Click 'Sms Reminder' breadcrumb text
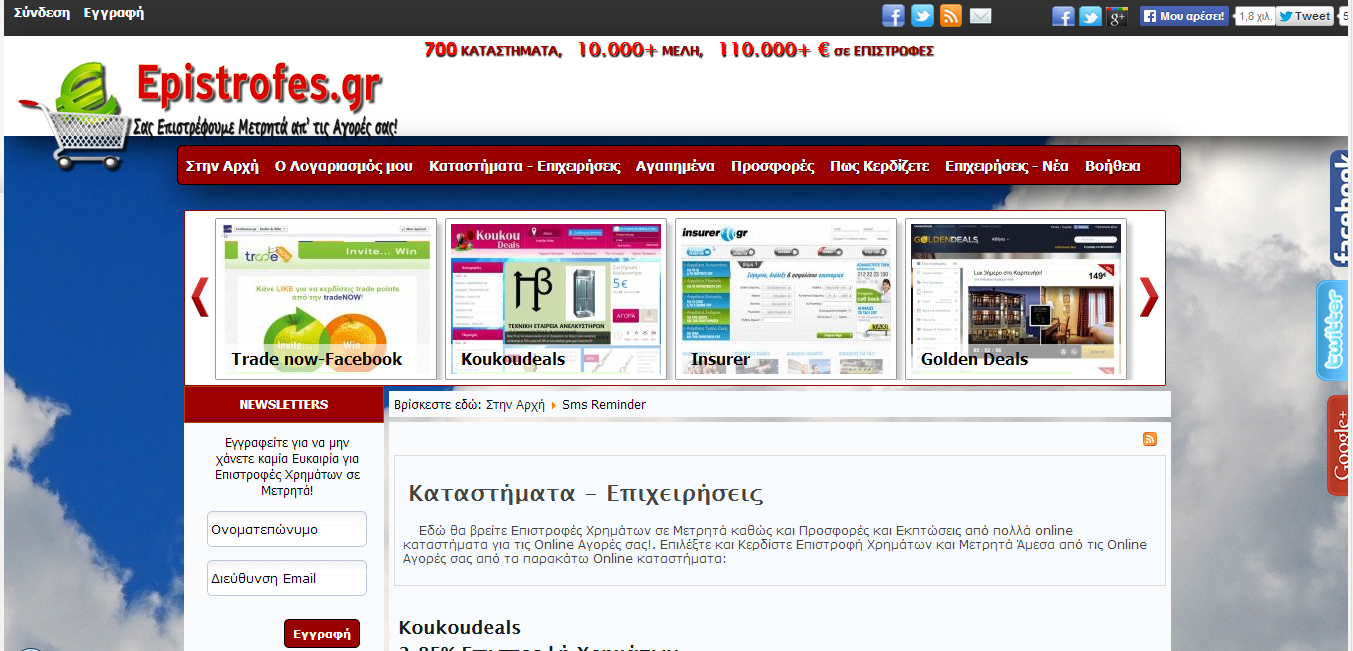1353x651 pixels. pos(604,405)
